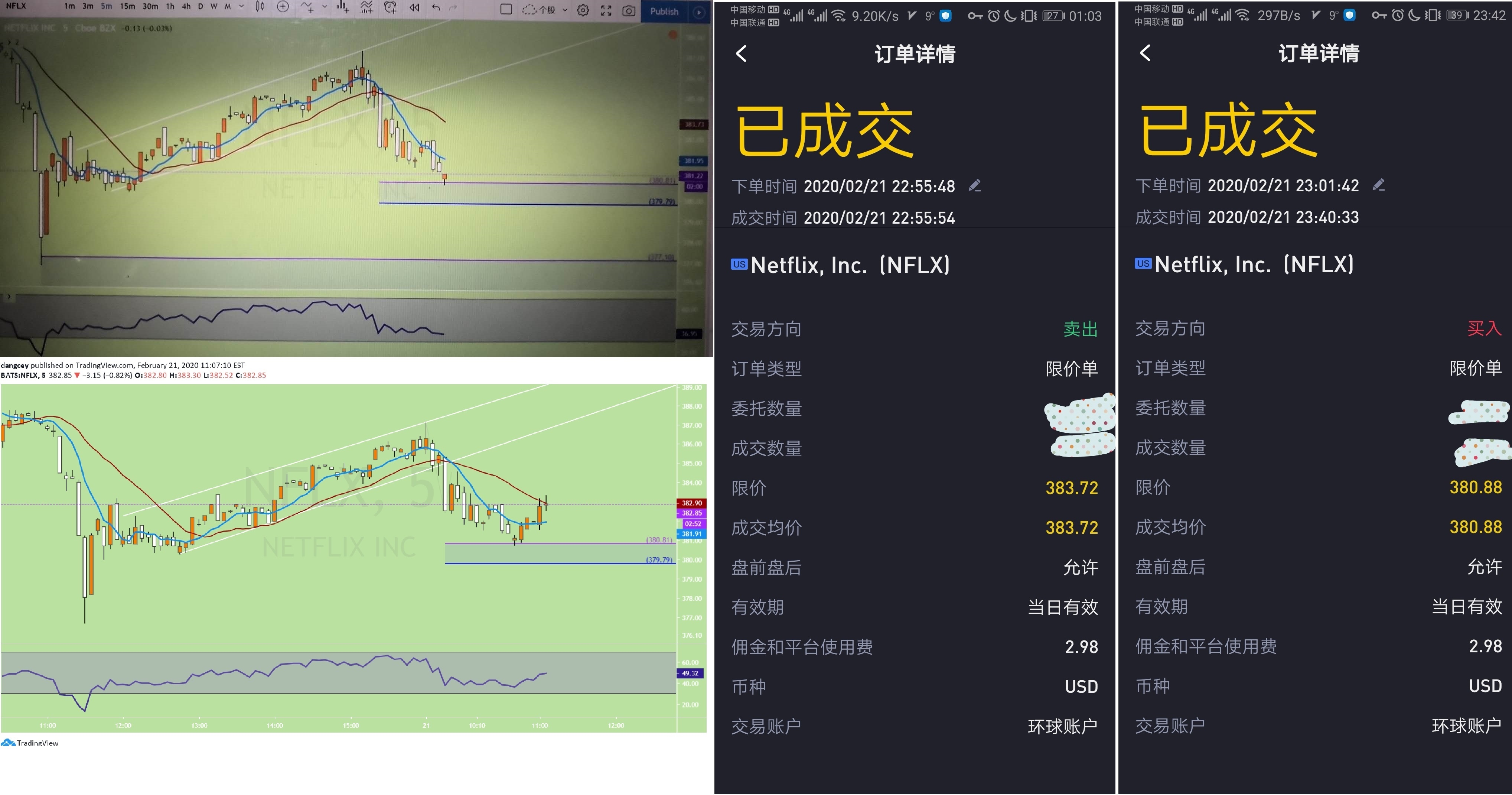Image resolution: width=1512 pixels, height=795 pixels.
Task: Set chart interval to D (daily)
Action: (x=201, y=6)
